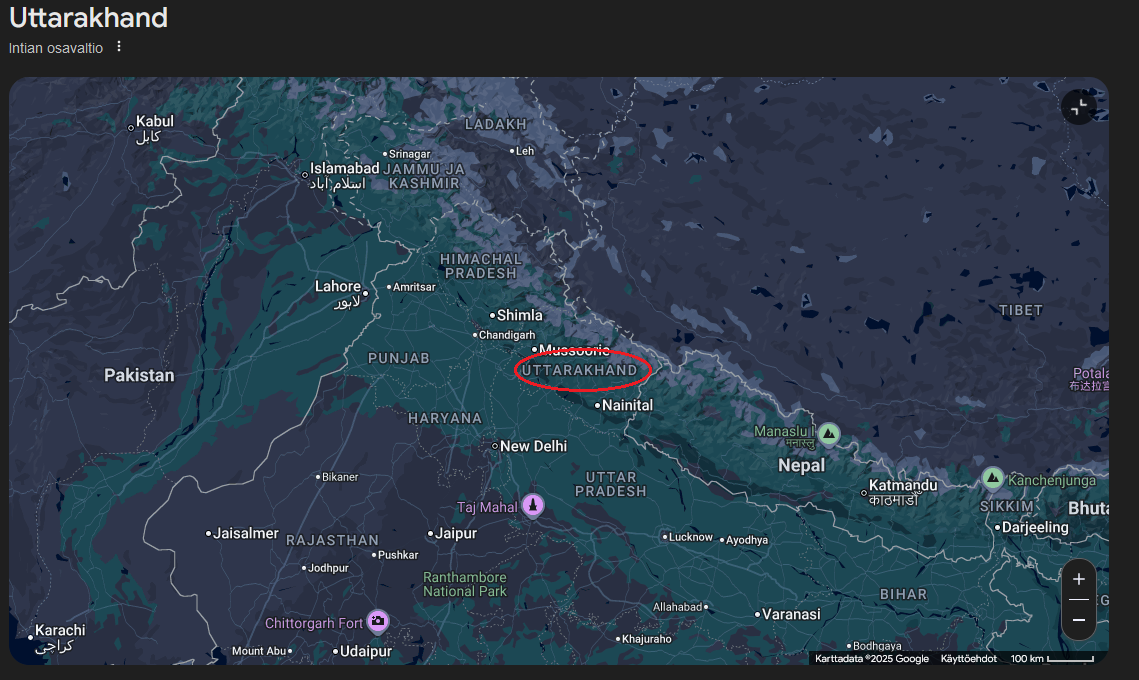Collapse the map with the minimize icon
This screenshot has height=680, width=1139.
(1079, 108)
